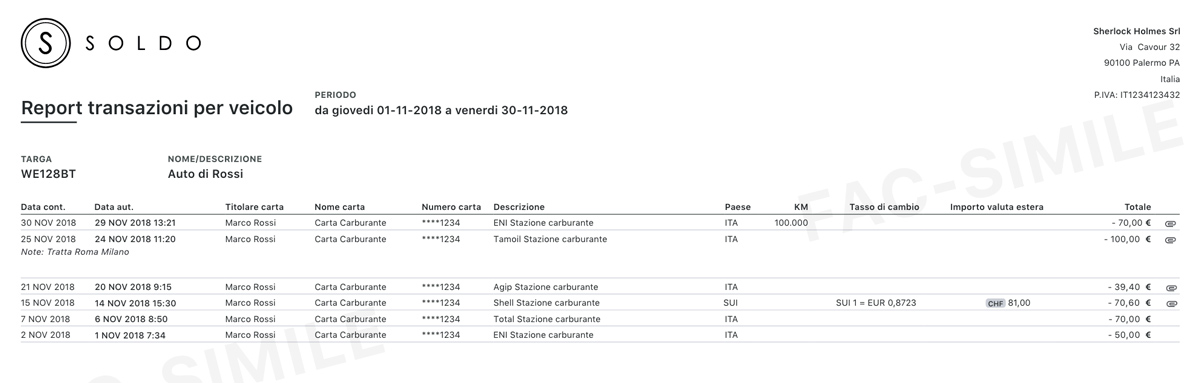Select the Totale column header

(1137, 207)
